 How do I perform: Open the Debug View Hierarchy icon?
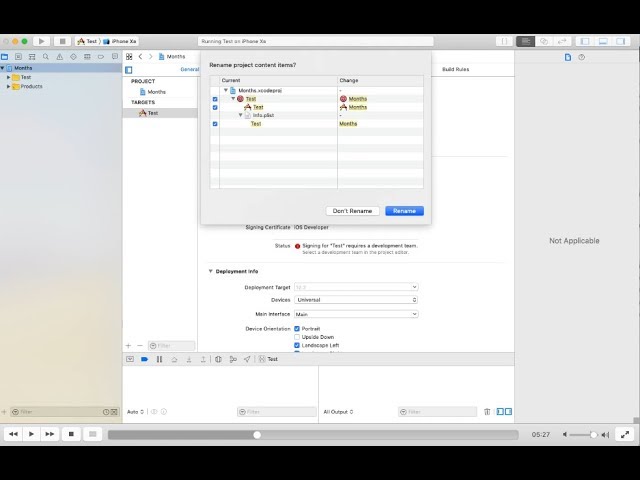coord(218,359)
